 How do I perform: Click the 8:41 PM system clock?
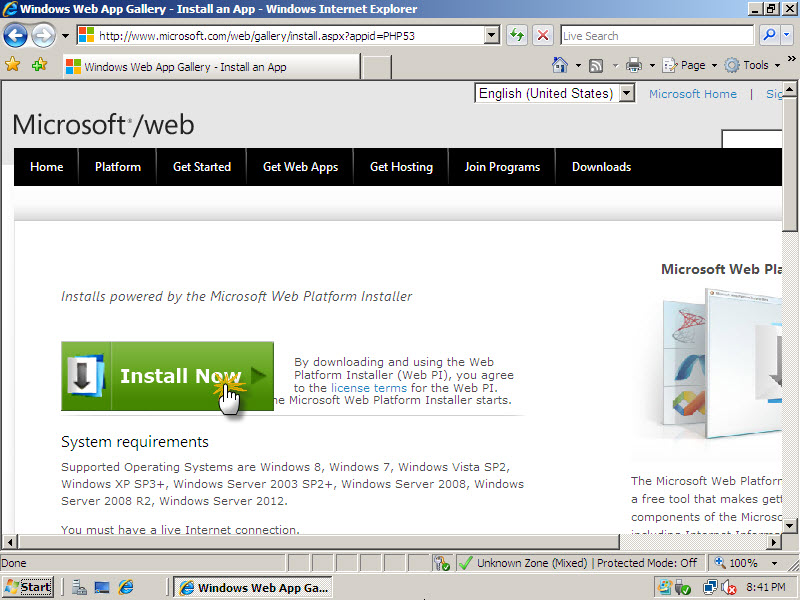click(765, 587)
